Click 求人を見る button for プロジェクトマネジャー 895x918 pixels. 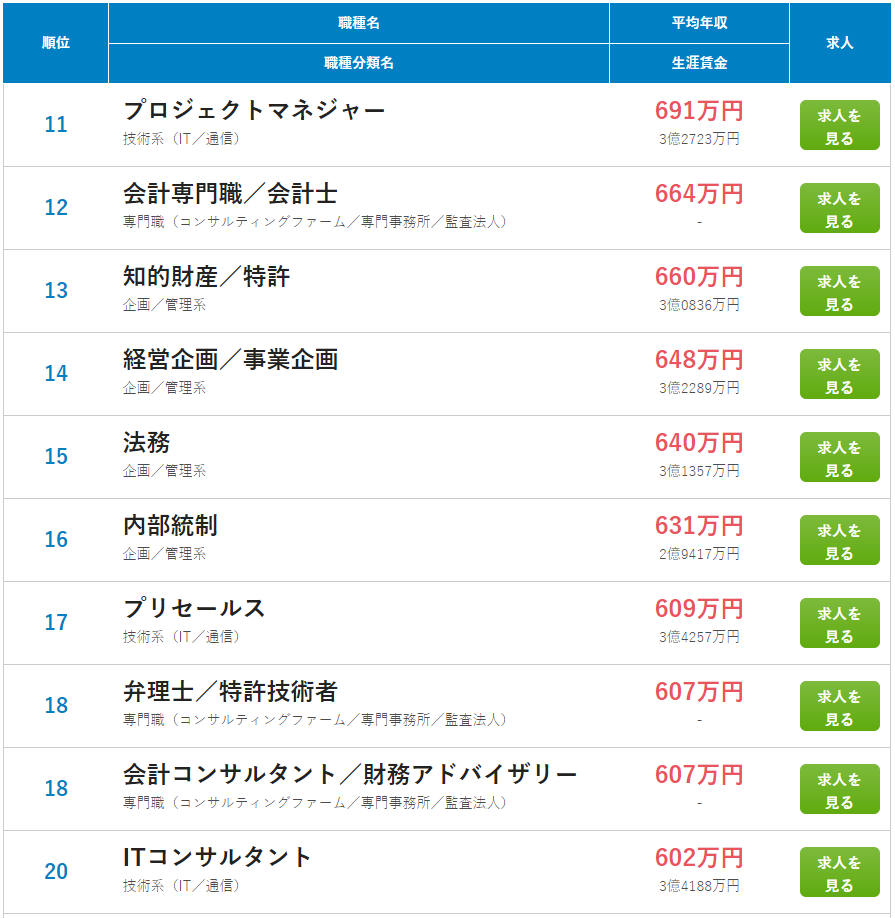(839, 126)
